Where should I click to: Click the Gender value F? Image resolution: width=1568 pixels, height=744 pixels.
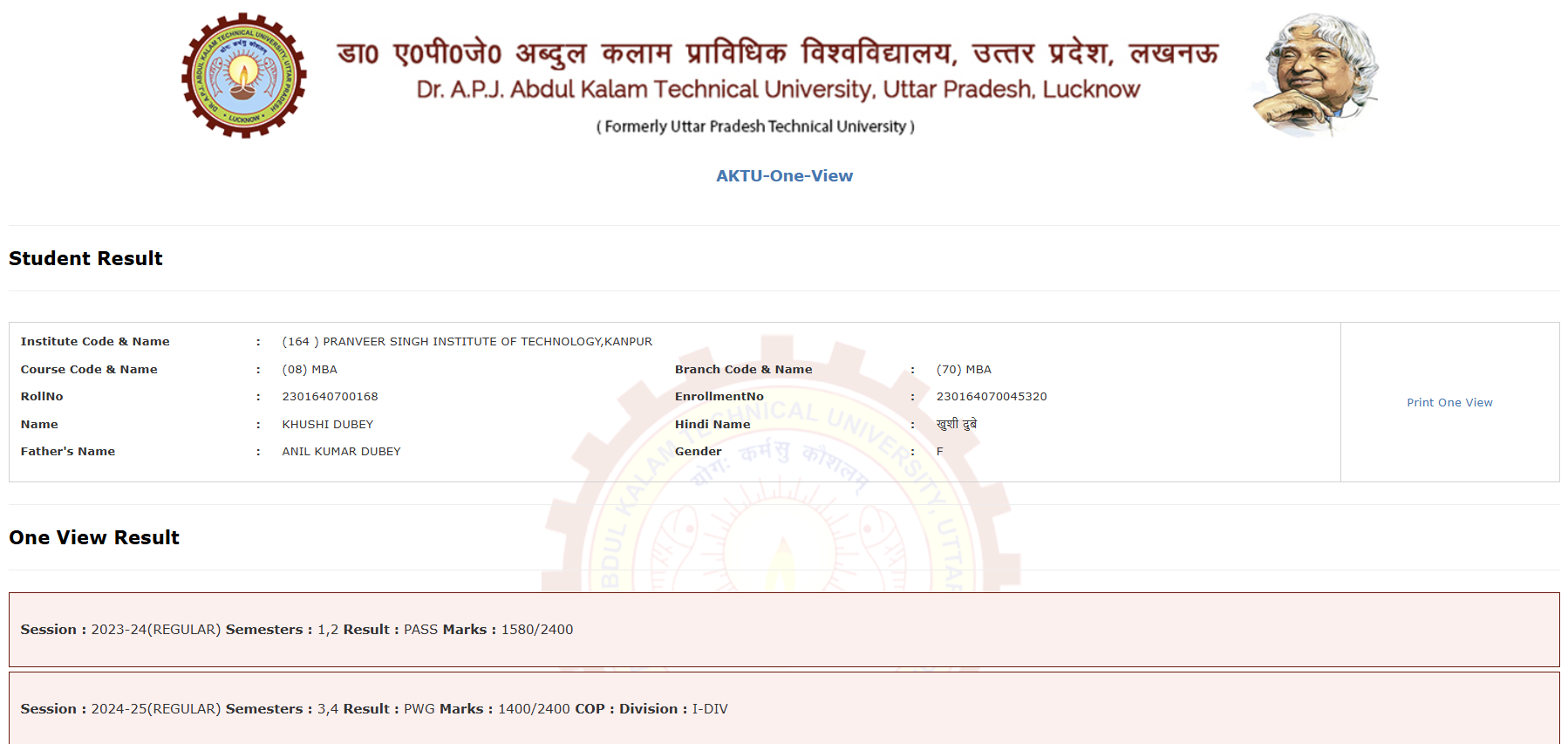pyautogui.click(x=939, y=452)
